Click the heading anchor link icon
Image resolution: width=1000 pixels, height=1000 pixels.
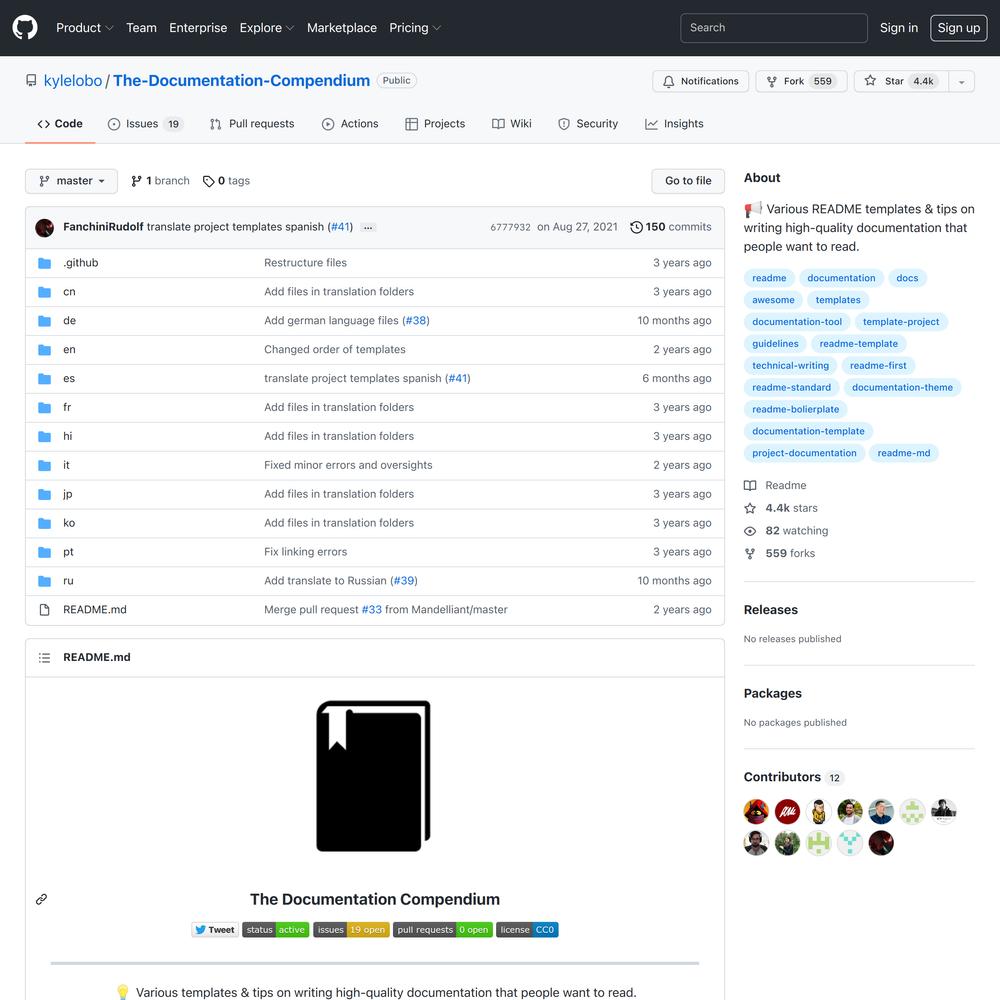tap(41, 899)
